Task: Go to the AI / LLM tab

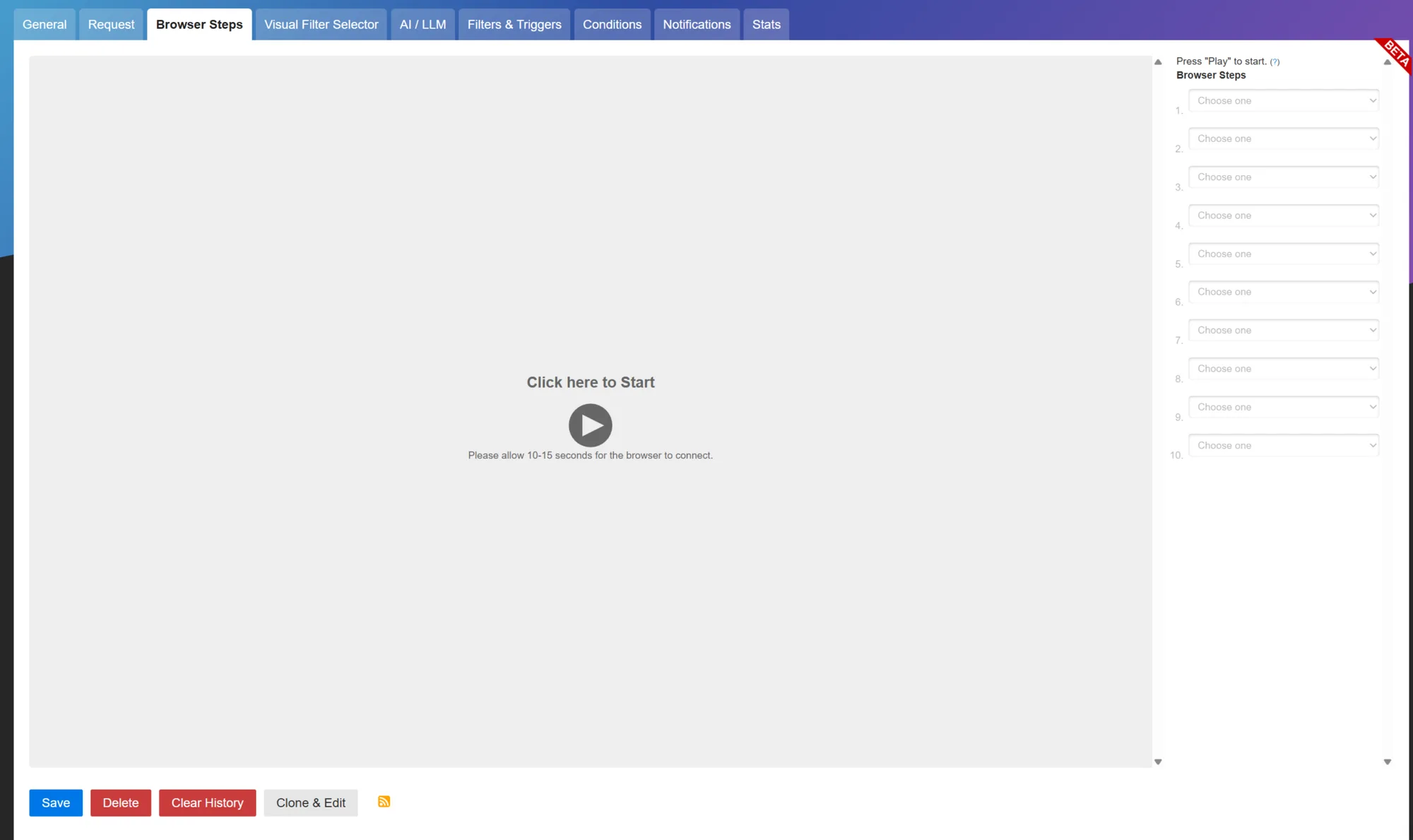Action: click(422, 24)
